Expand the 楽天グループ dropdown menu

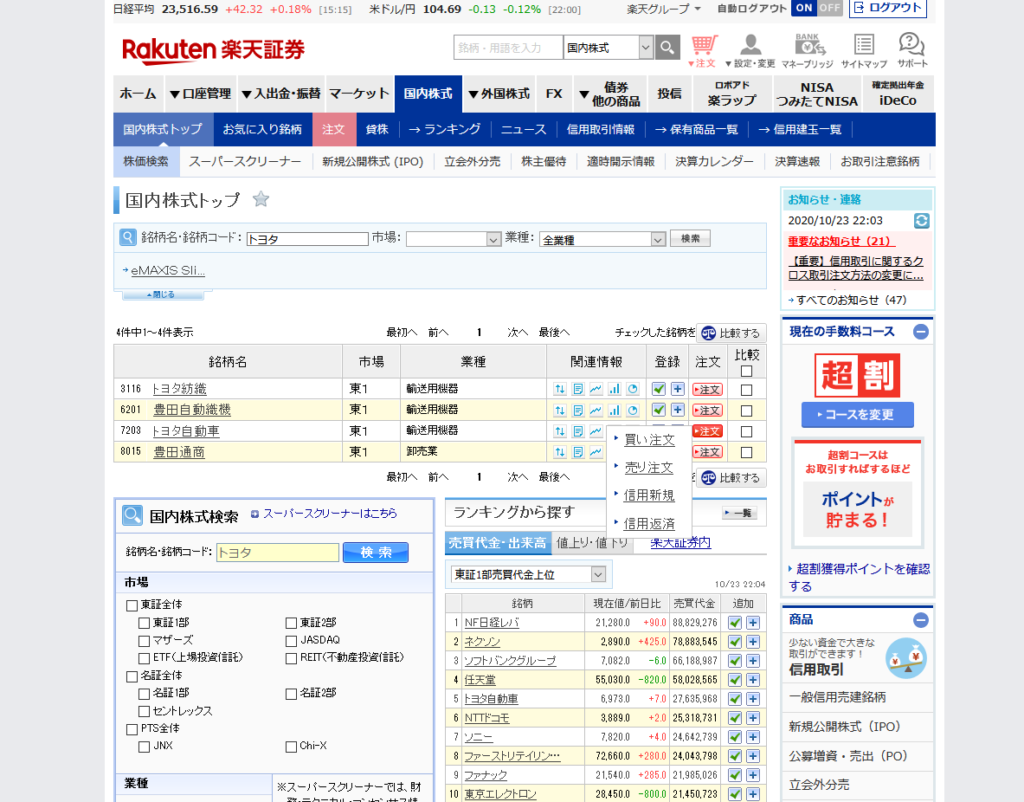click(664, 9)
